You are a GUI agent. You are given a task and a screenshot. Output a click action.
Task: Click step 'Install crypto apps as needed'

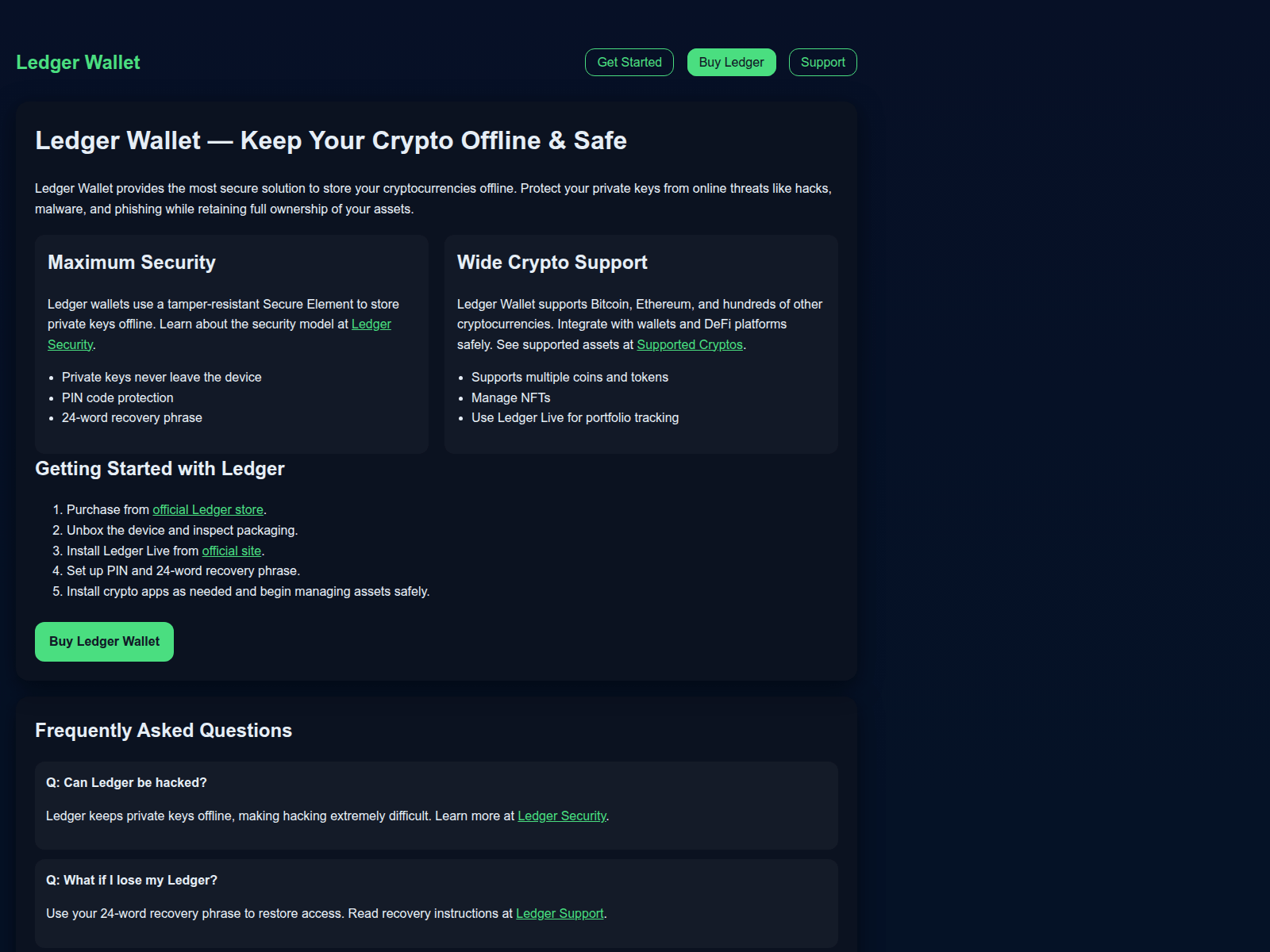click(x=248, y=592)
